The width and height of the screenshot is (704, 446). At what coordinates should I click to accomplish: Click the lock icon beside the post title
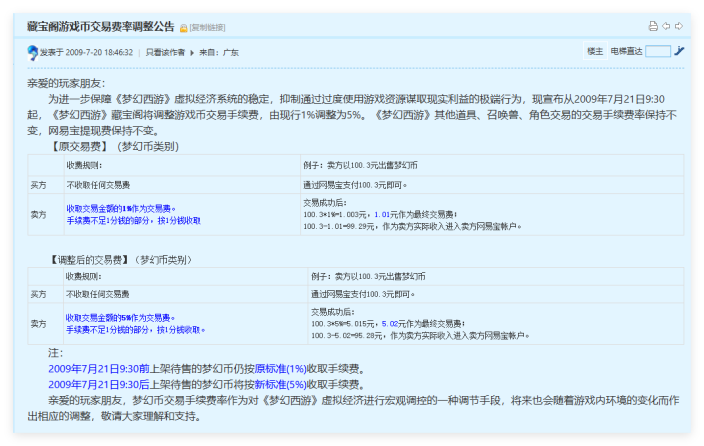[184, 28]
